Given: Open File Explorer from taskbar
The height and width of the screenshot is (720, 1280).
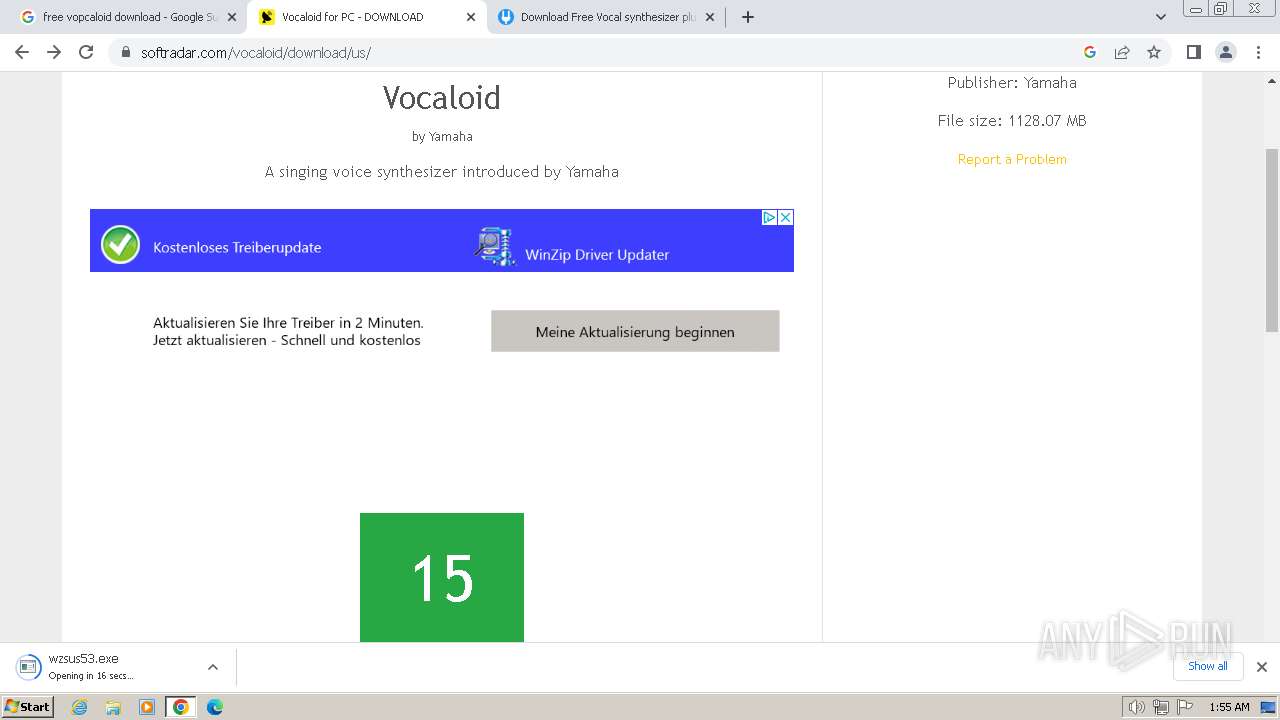Looking at the screenshot, I should tap(113, 707).
